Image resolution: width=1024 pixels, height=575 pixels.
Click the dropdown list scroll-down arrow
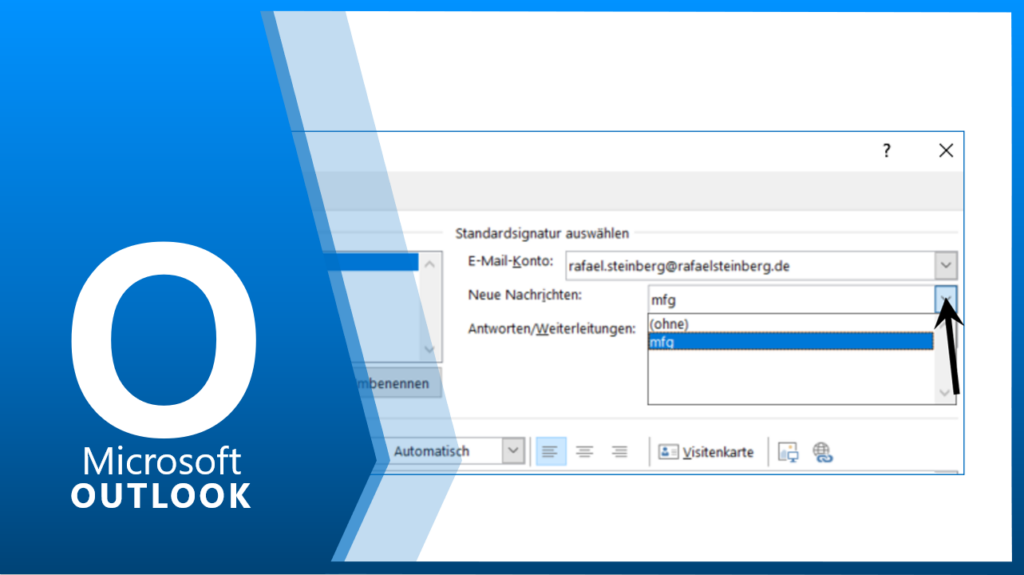coord(944,392)
